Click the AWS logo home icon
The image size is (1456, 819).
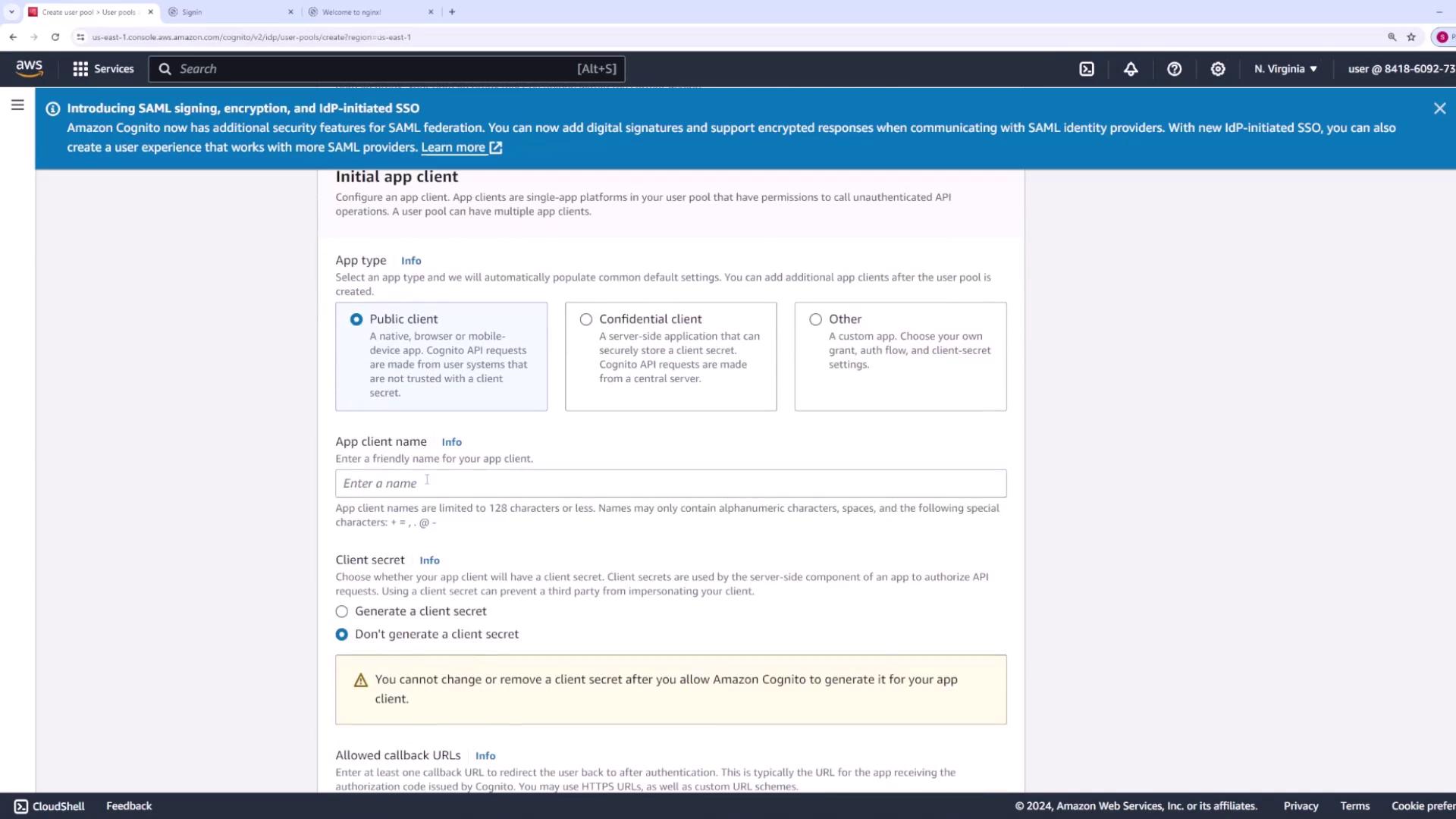pos(30,68)
